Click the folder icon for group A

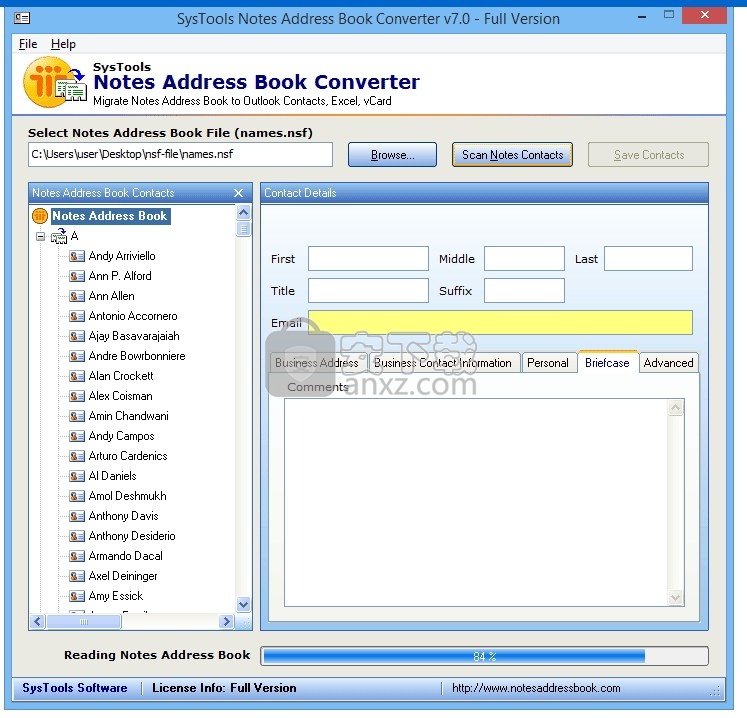tap(59, 236)
